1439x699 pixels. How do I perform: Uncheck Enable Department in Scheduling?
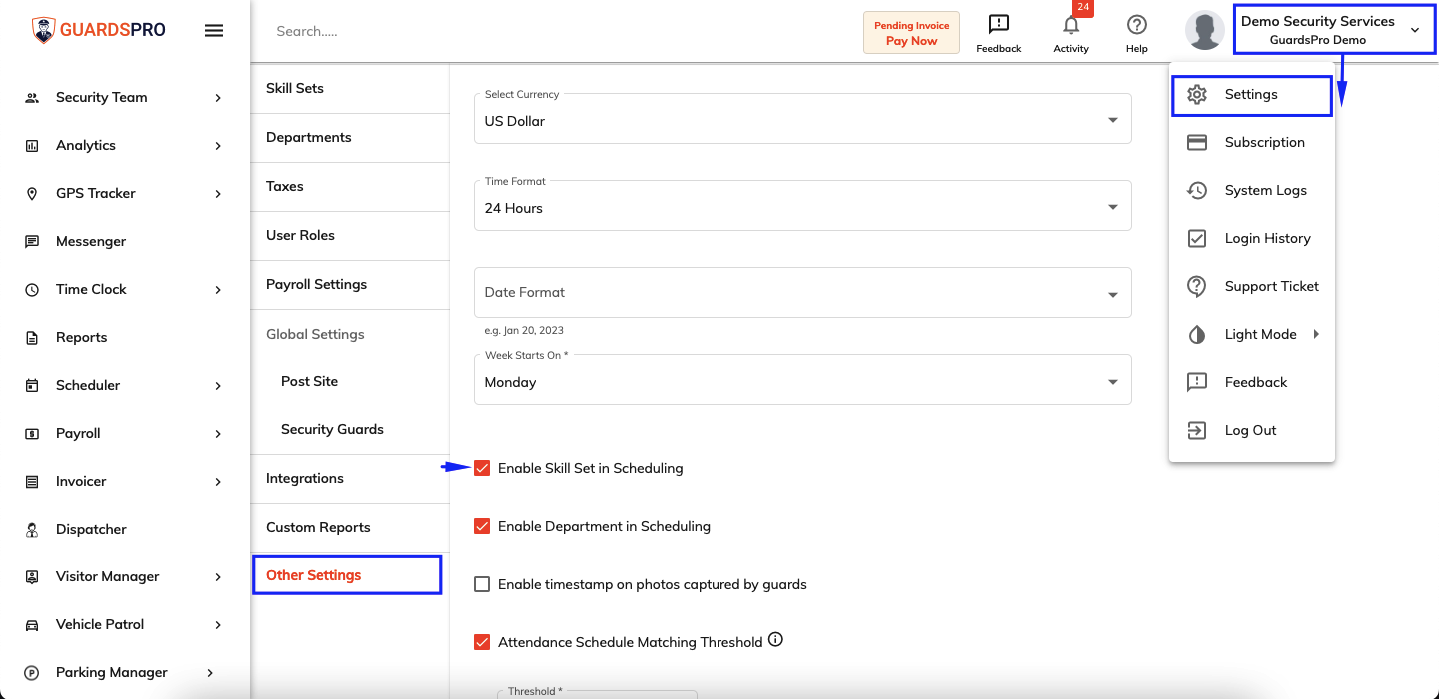click(482, 526)
